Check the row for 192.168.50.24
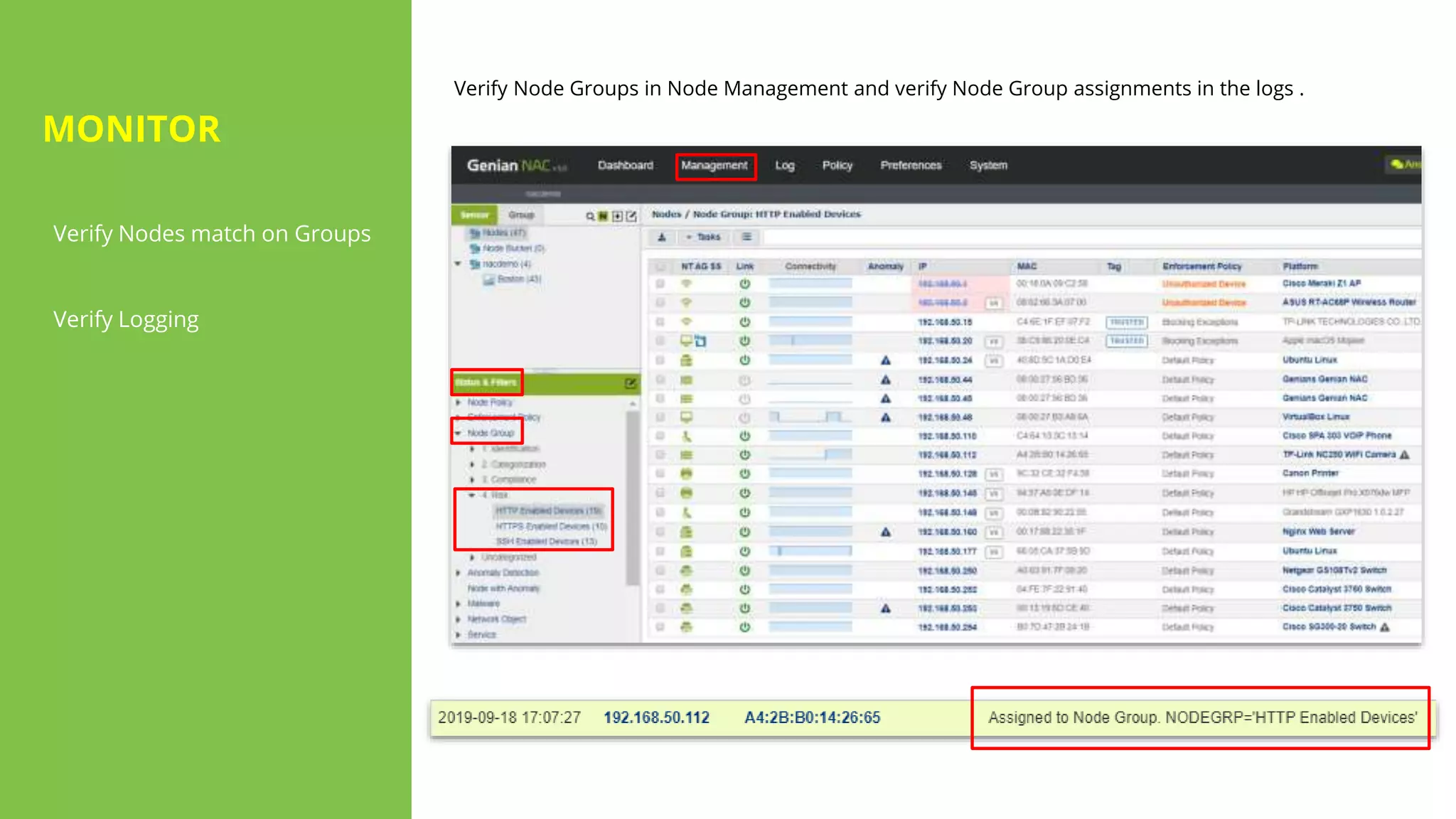This screenshot has height=819, width=1456. coord(660,360)
